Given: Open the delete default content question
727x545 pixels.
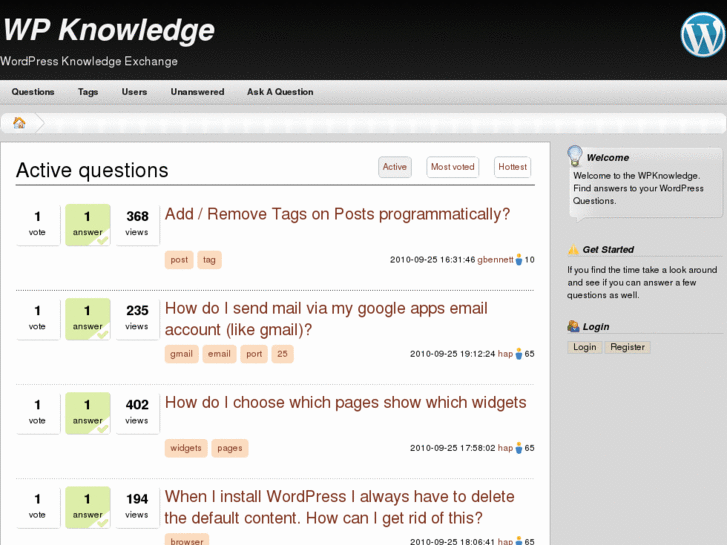Looking at the screenshot, I should pos(339,507).
